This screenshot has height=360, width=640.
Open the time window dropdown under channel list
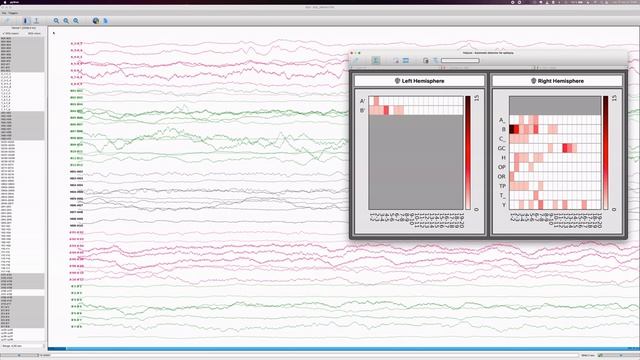click(23, 346)
